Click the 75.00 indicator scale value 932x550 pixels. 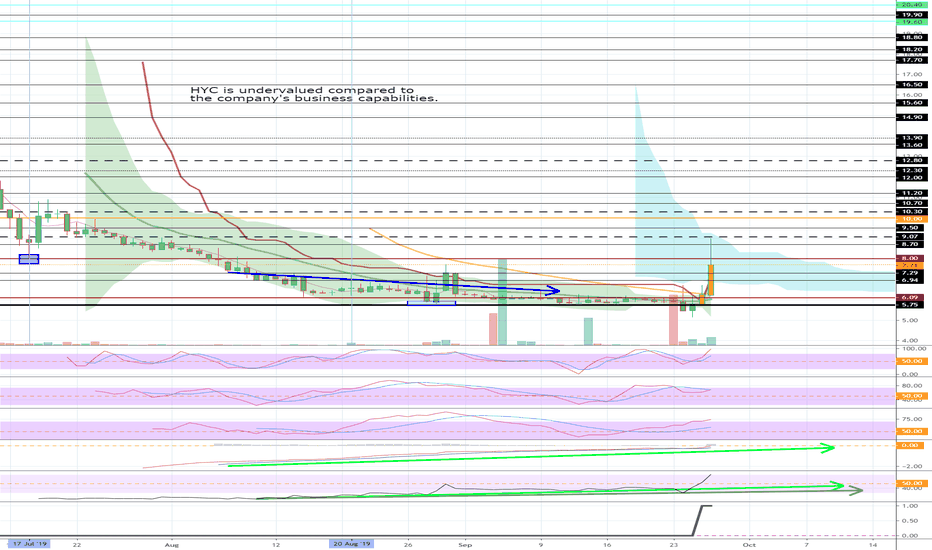tap(912, 419)
